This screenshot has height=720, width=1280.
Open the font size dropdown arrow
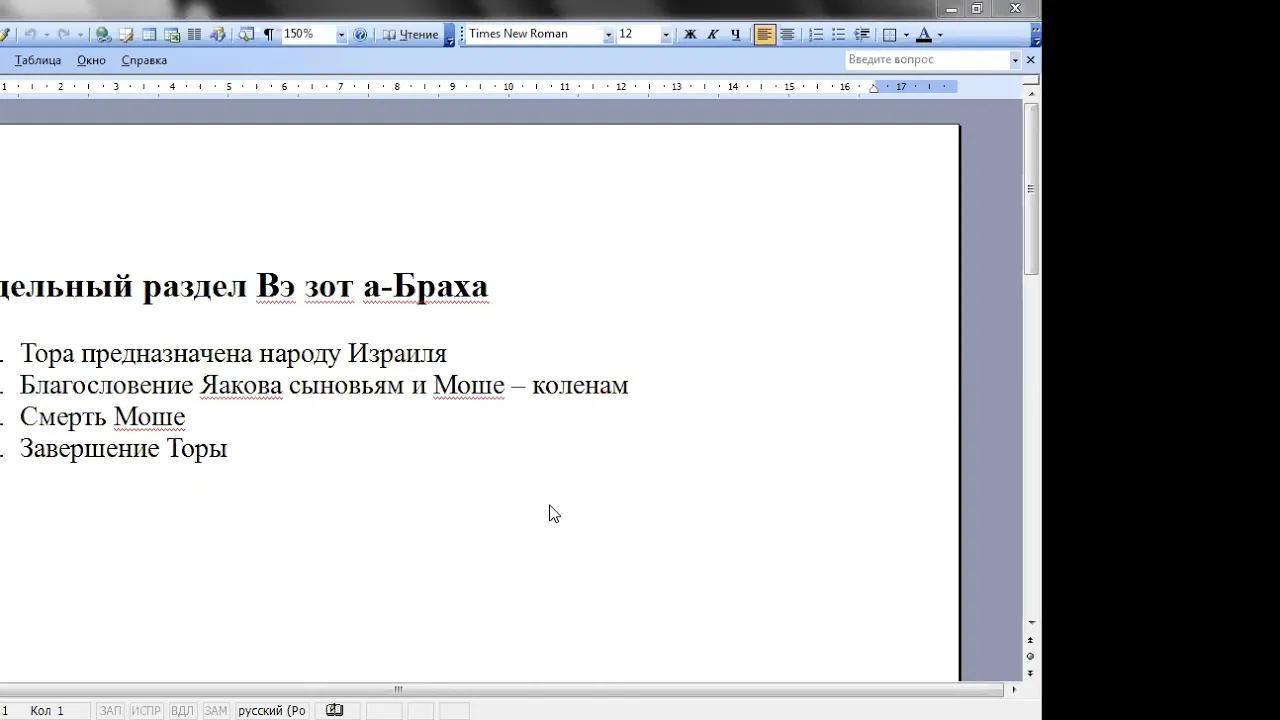pyautogui.click(x=666, y=34)
